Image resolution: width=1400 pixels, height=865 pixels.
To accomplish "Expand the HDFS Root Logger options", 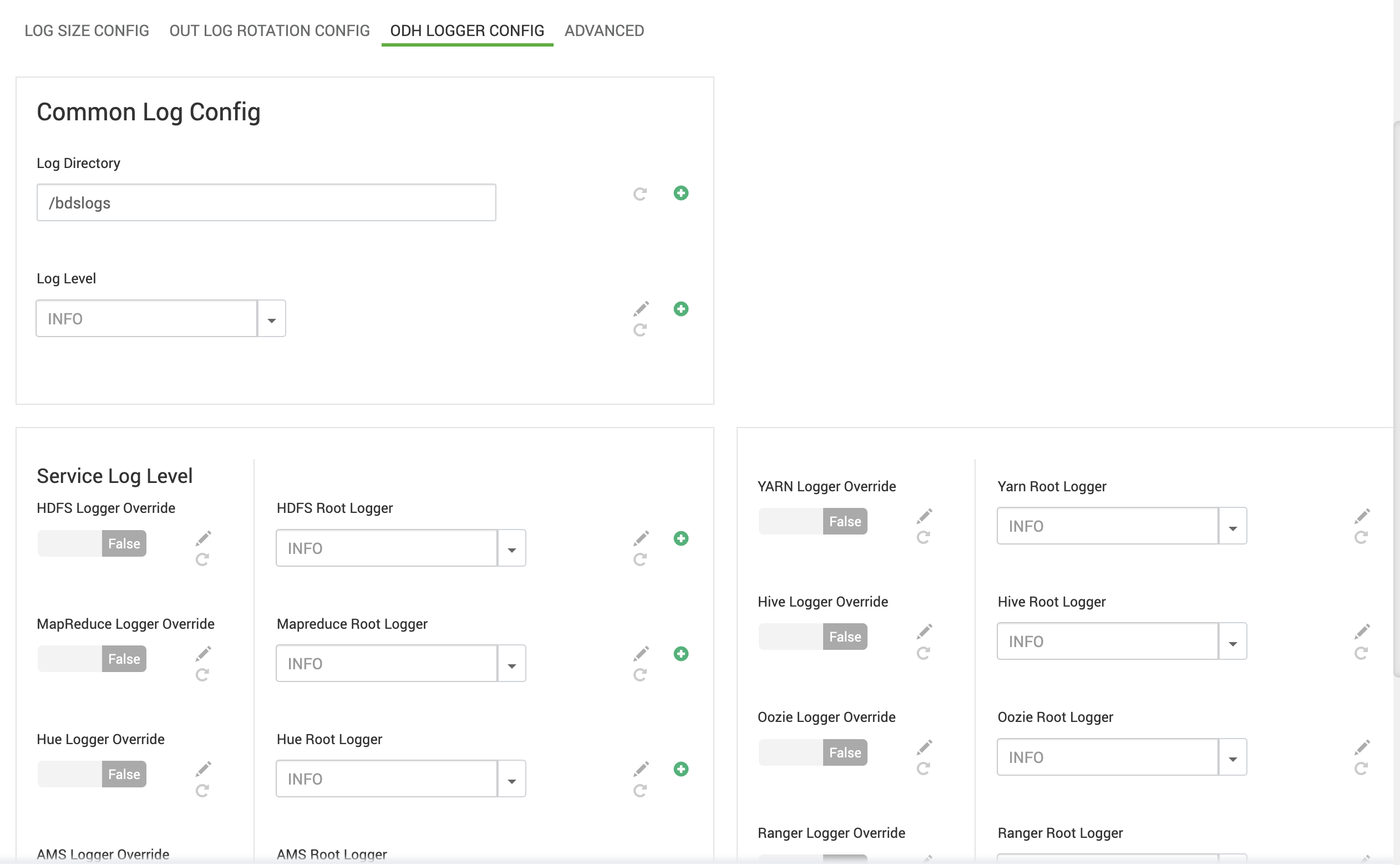I will click(511, 547).
